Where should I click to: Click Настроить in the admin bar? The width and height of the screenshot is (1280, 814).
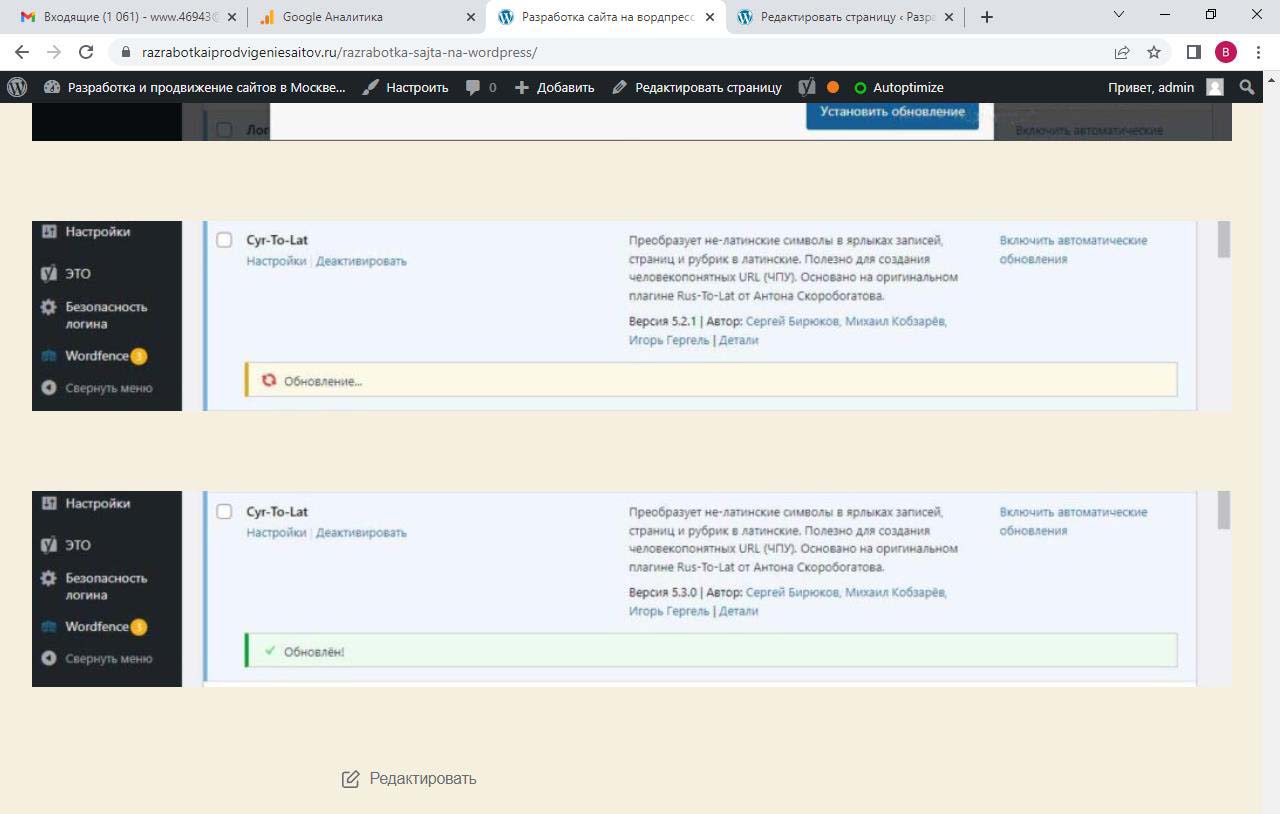(405, 87)
